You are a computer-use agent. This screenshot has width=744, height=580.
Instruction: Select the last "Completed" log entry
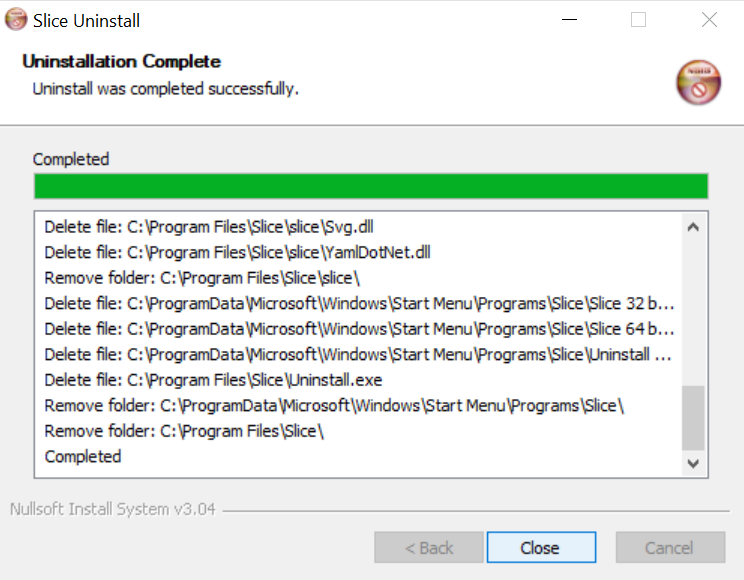[83, 456]
